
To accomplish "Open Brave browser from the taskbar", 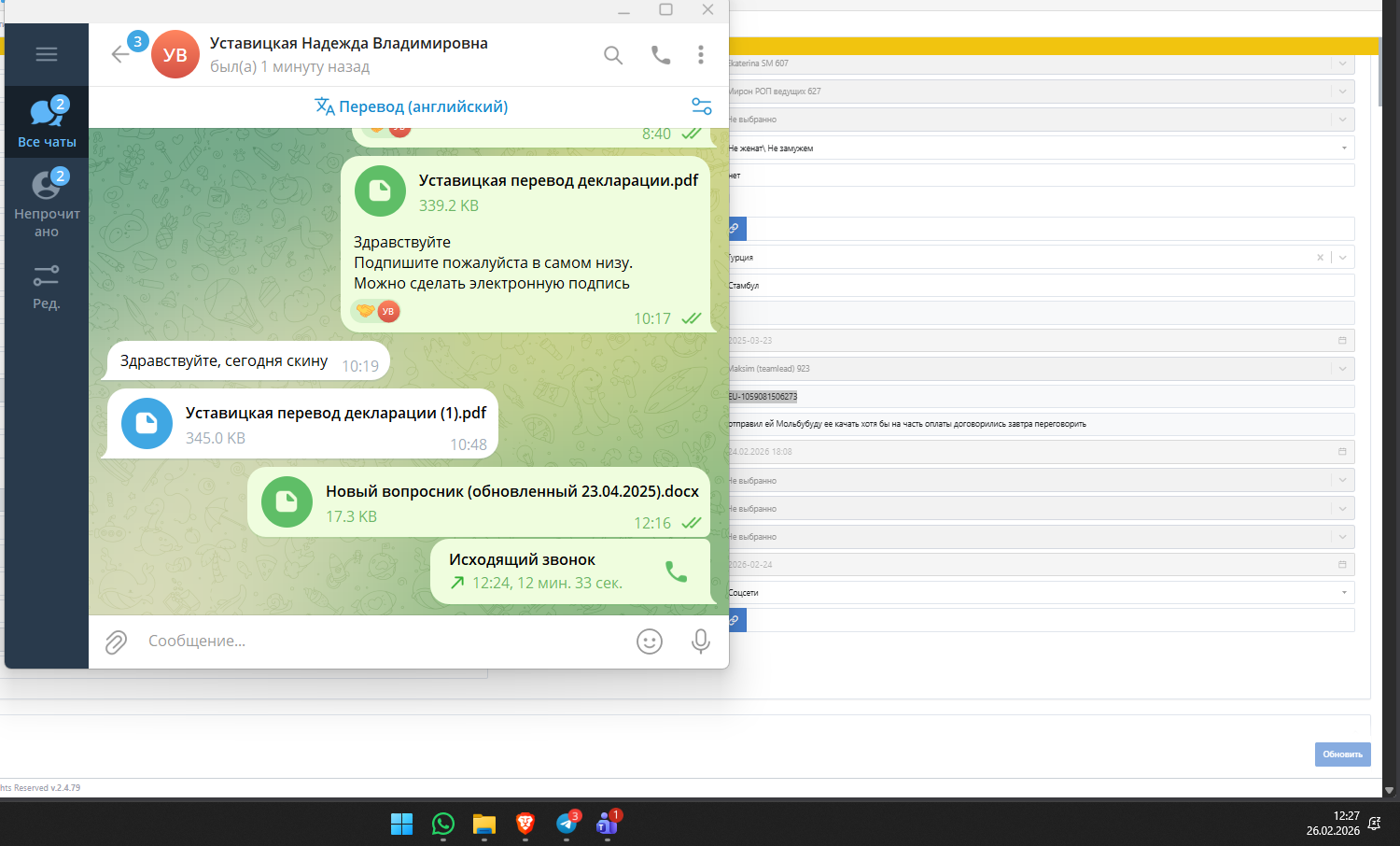I will (525, 824).
